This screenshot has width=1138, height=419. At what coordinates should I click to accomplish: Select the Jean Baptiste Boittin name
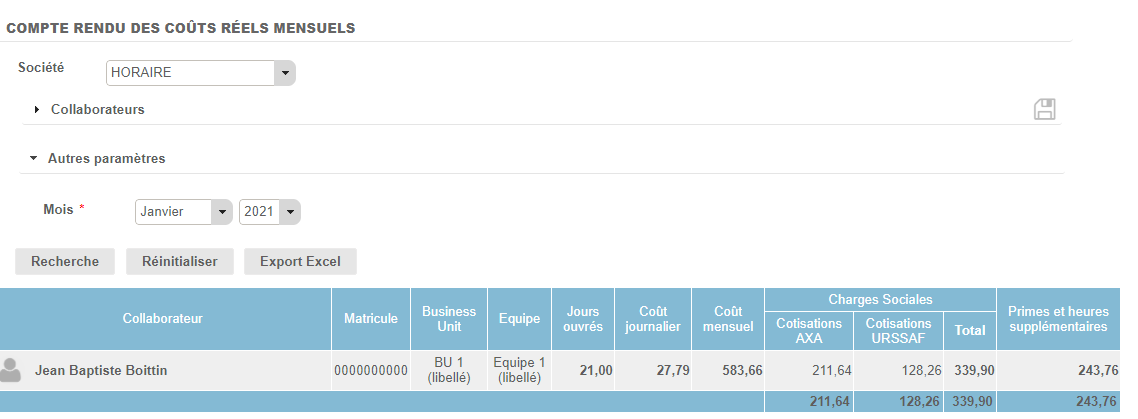[x=101, y=371]
